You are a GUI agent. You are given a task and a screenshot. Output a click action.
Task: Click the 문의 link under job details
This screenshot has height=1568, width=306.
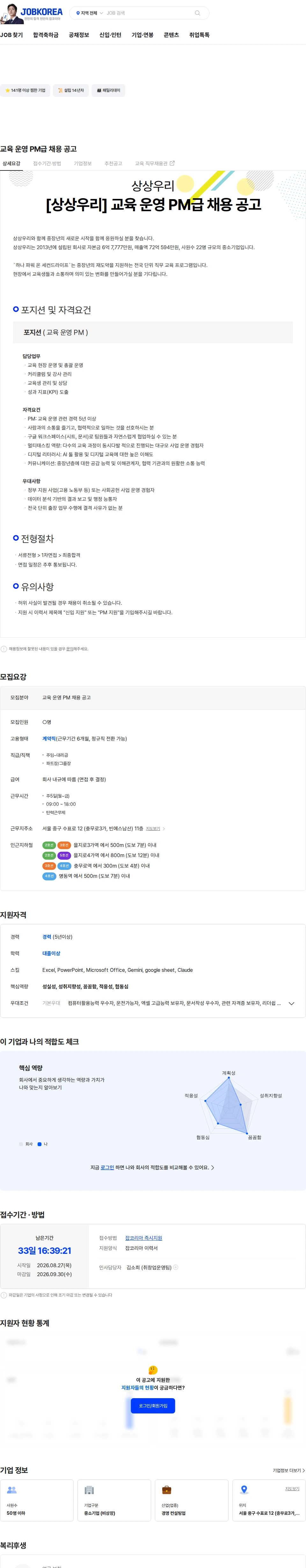pyautogui.click(x=69, y=649)
